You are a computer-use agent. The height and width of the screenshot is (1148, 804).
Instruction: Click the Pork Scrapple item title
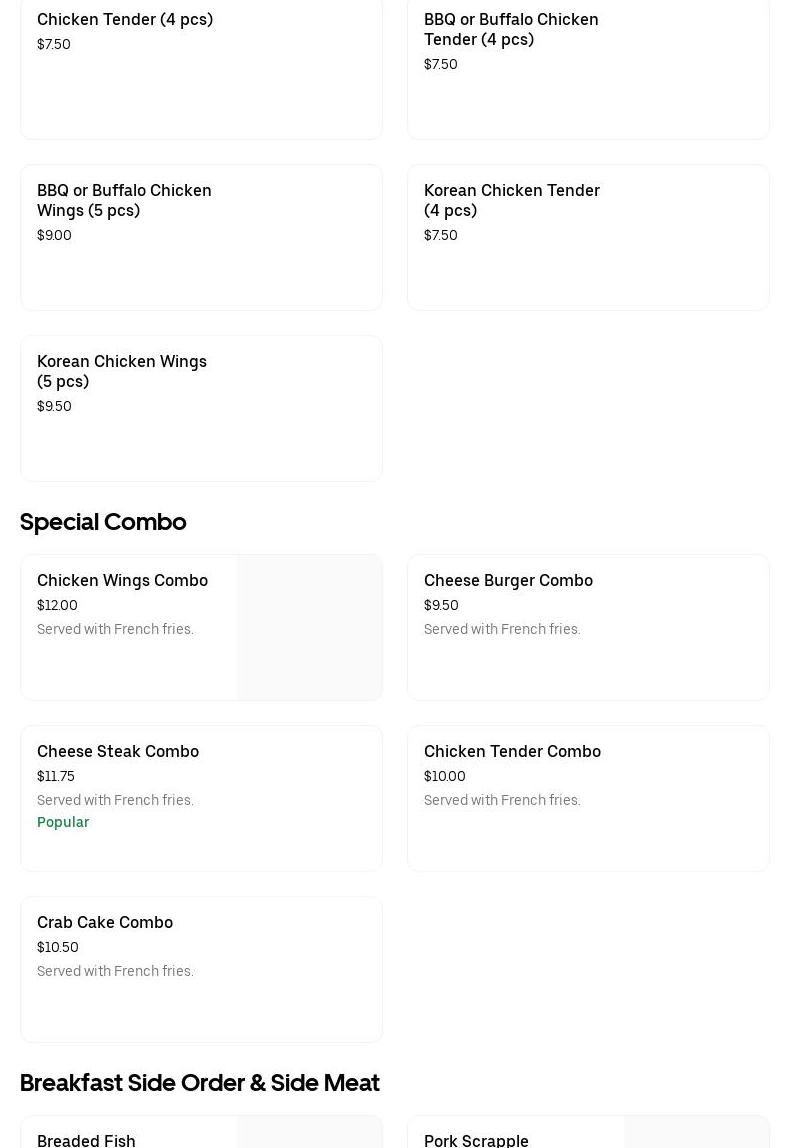point(476,1140)
